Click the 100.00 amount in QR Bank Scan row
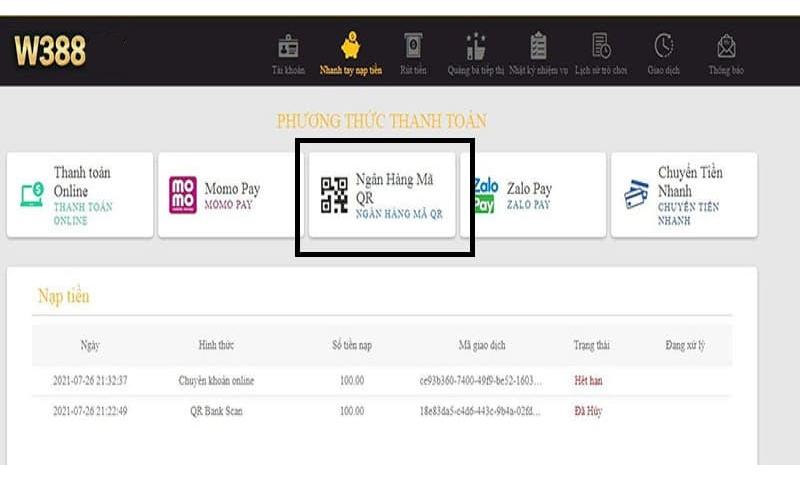 pyautogui.click(x=352, y=411)
